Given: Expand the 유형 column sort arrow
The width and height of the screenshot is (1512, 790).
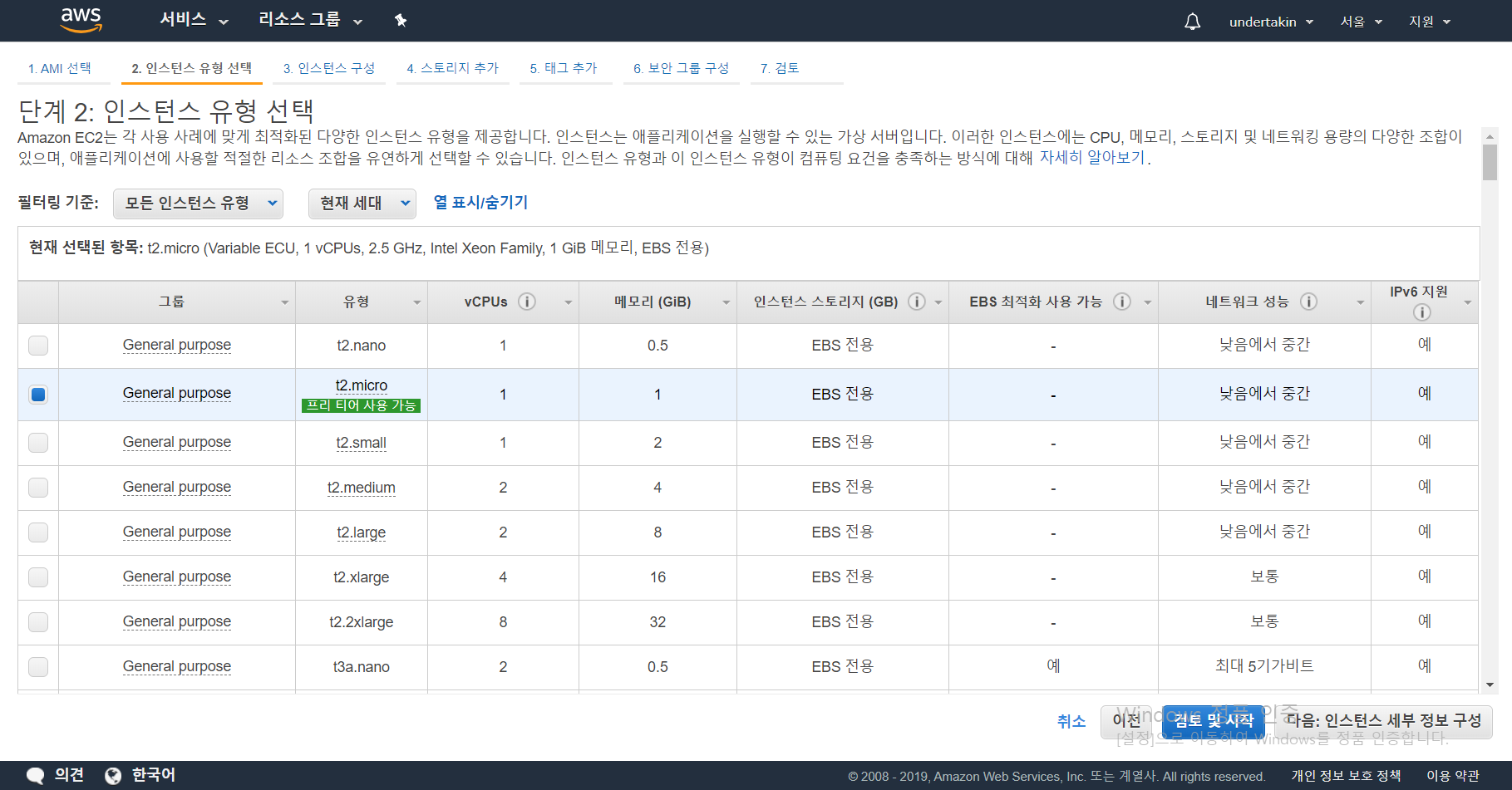Looking at the screenshot, I should click(417, 302).
